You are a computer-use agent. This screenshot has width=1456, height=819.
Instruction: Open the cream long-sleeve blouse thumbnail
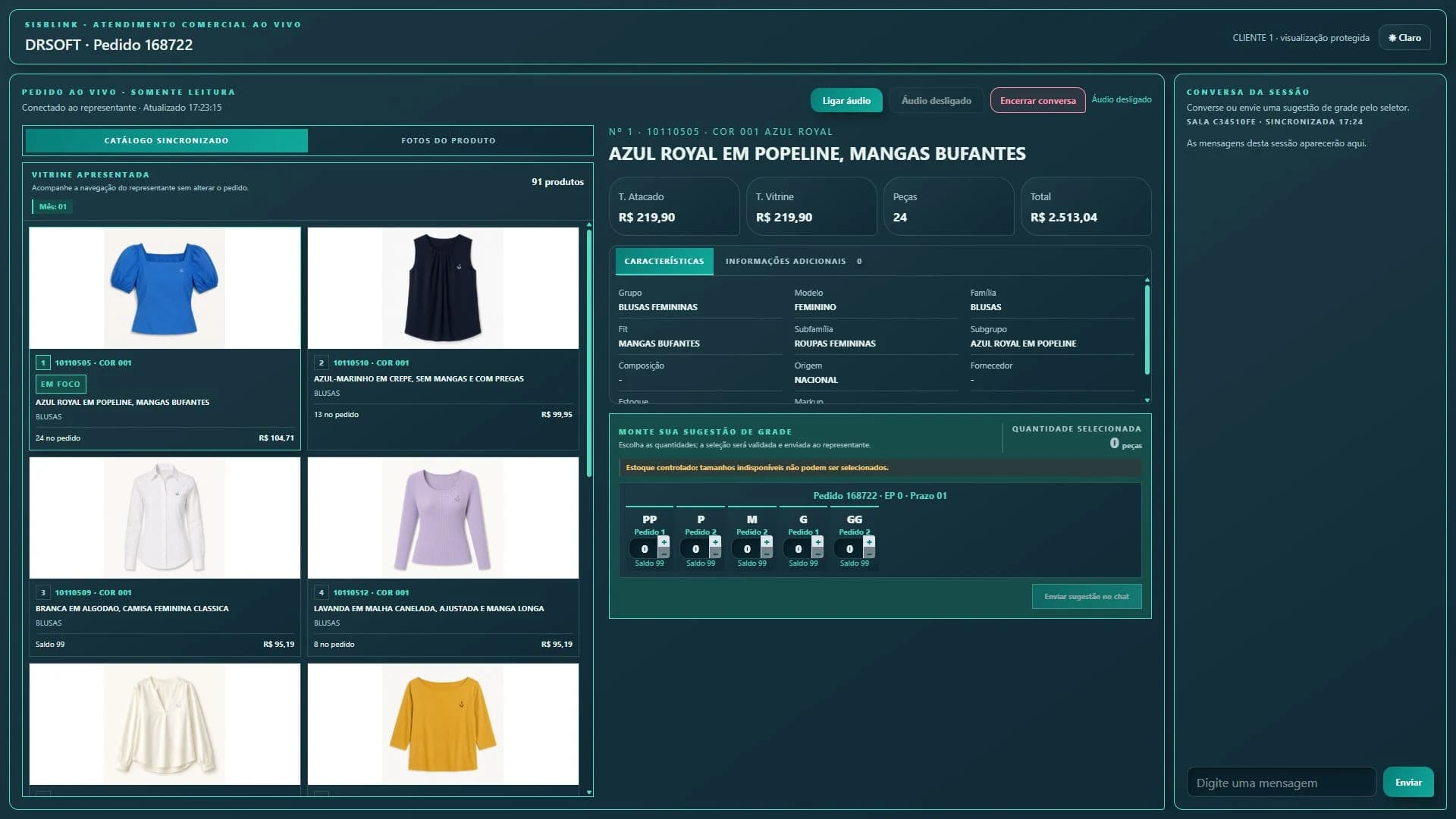(165, 724)
